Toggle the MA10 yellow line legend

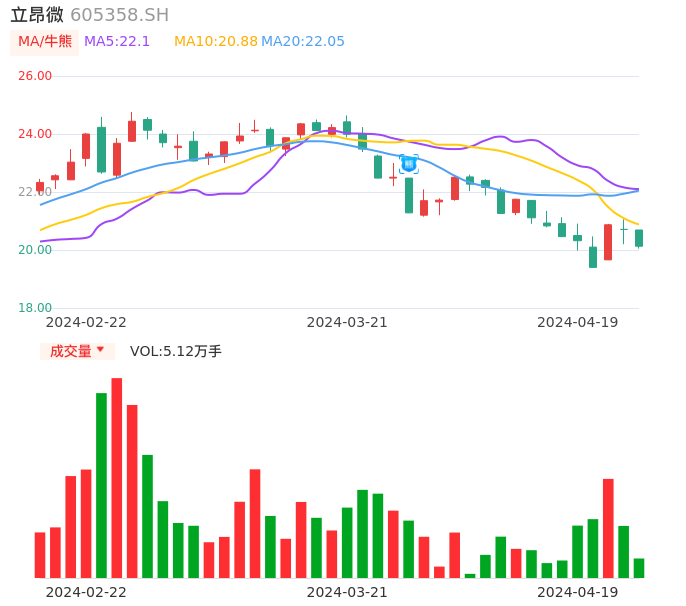(215, 42)
